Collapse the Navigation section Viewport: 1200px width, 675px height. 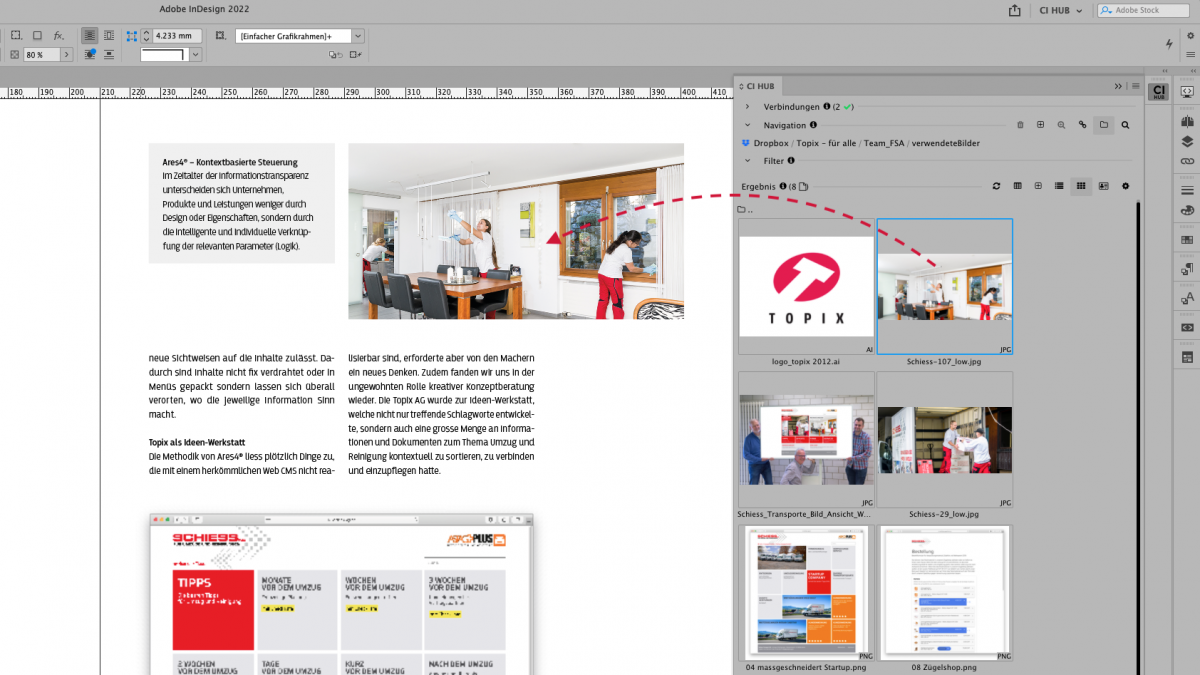point(748,124)
